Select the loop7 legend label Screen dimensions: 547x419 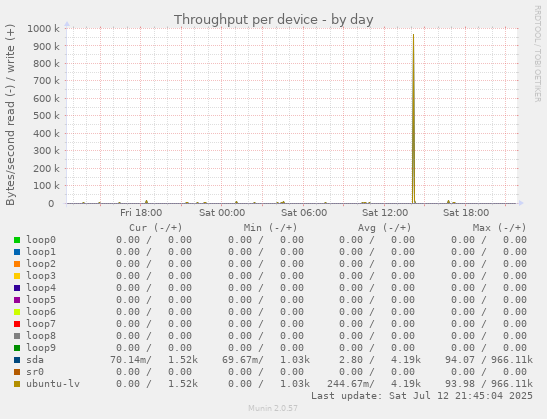click(x=41, y=324)
